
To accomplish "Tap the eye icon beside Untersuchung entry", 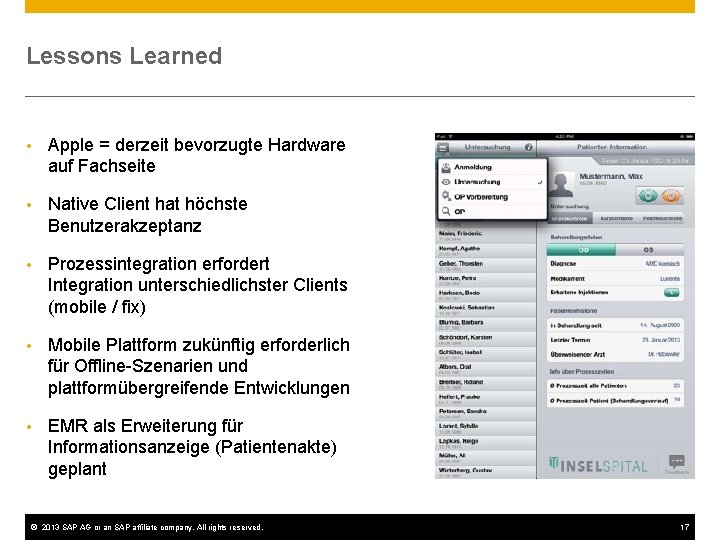I will [445, 182].
